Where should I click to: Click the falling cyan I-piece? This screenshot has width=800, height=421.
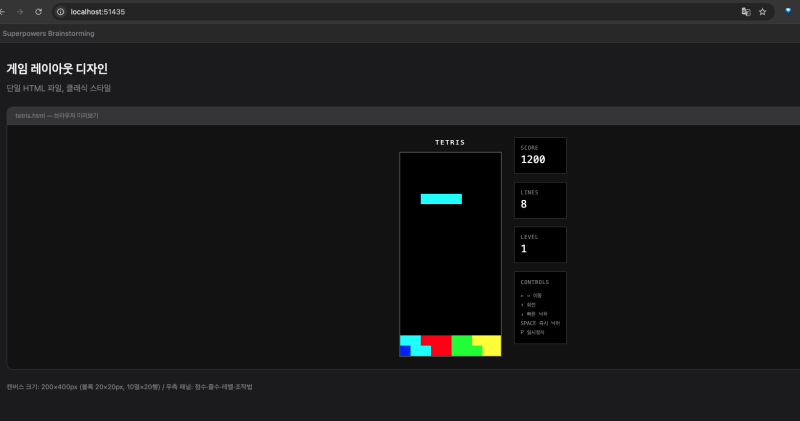click(x=441, y=199)
